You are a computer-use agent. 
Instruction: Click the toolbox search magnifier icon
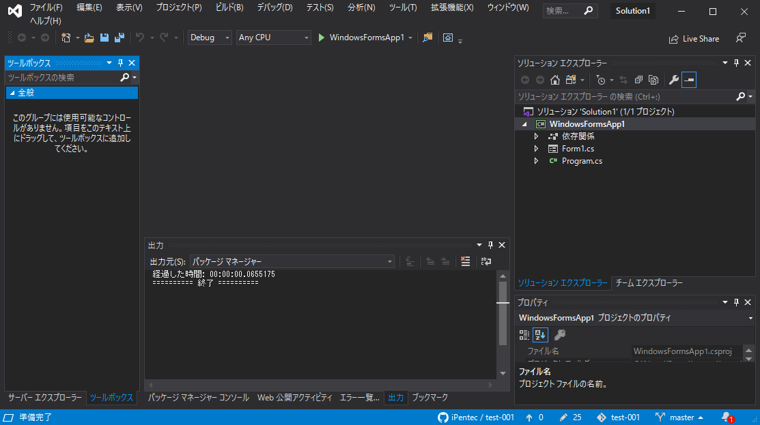coord(125,77)
